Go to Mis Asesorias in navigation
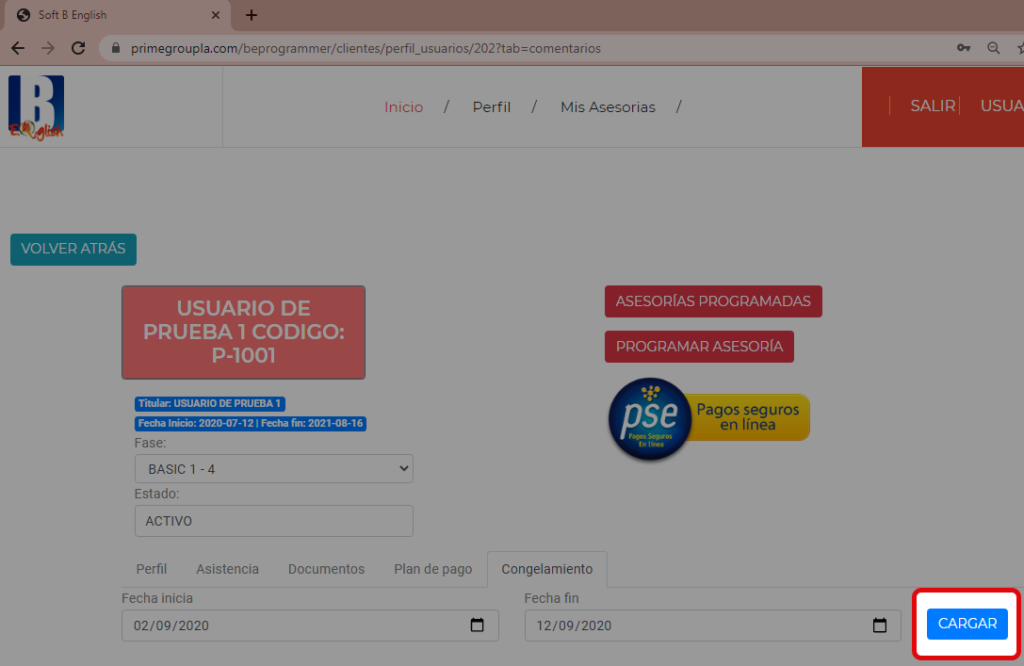The width and height of the screenshot is (1024, 666). coord(607,107)
